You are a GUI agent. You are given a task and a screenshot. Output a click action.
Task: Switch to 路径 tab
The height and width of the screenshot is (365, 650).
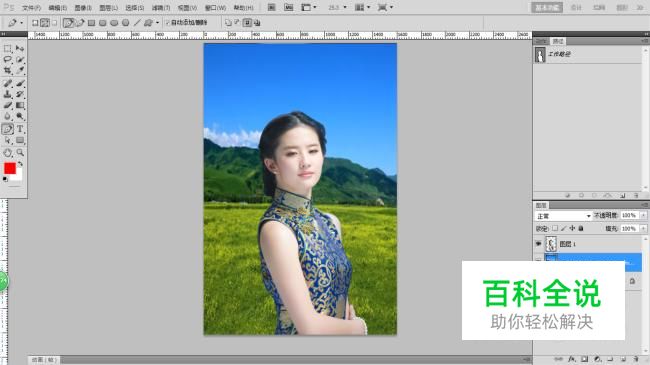tap(558, 41)
